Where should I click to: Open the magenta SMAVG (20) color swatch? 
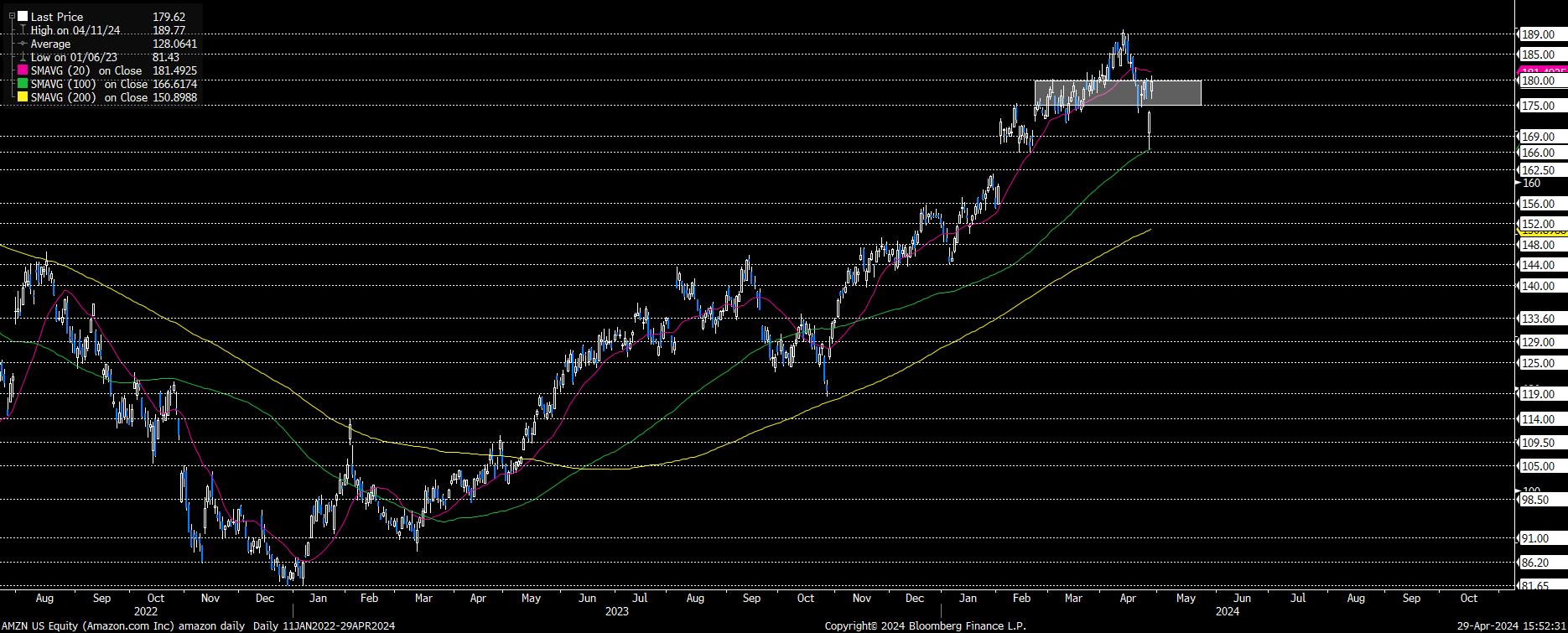point(23,70)
